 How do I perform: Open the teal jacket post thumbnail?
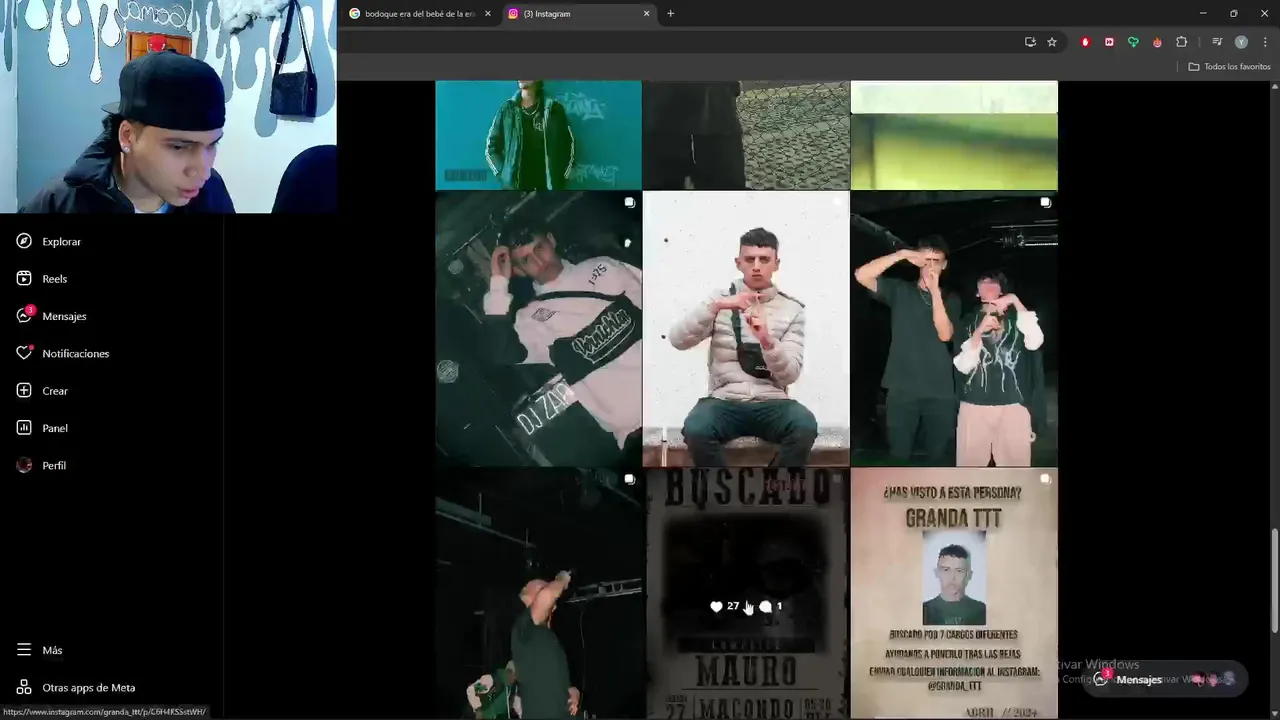point(538,135)
